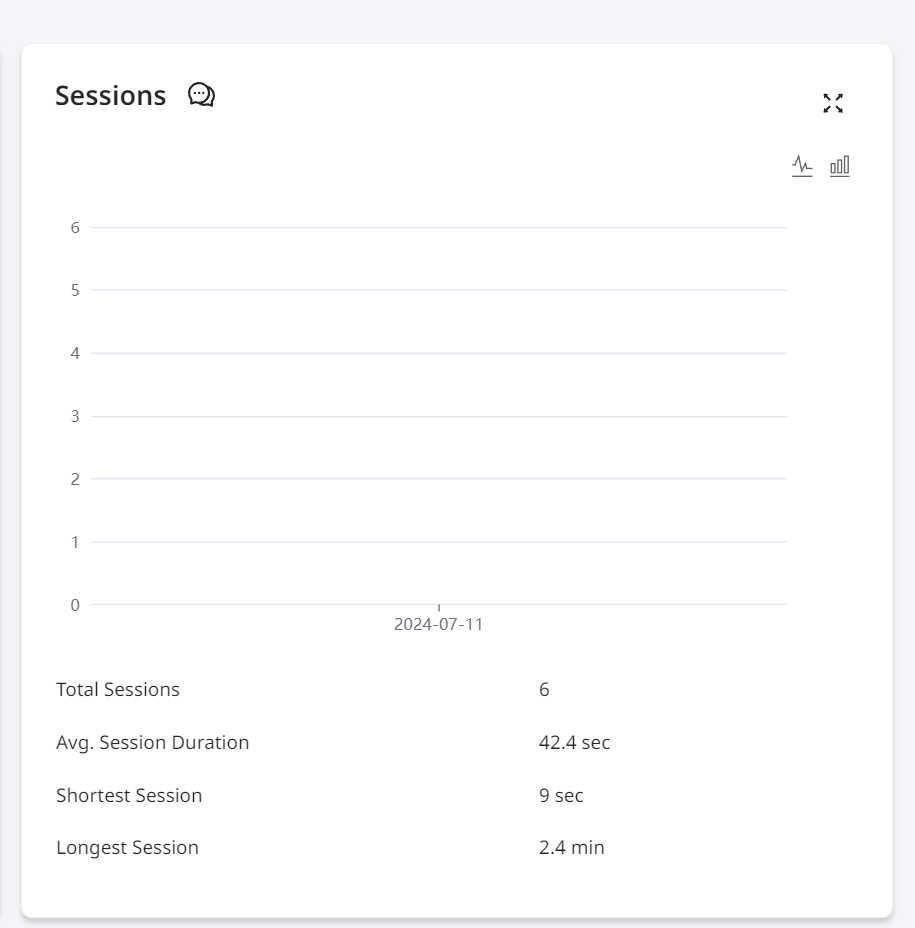The width and height of the screenshot is (915, 928).
Task: Click the y-axis label 3
Action: 75,416
